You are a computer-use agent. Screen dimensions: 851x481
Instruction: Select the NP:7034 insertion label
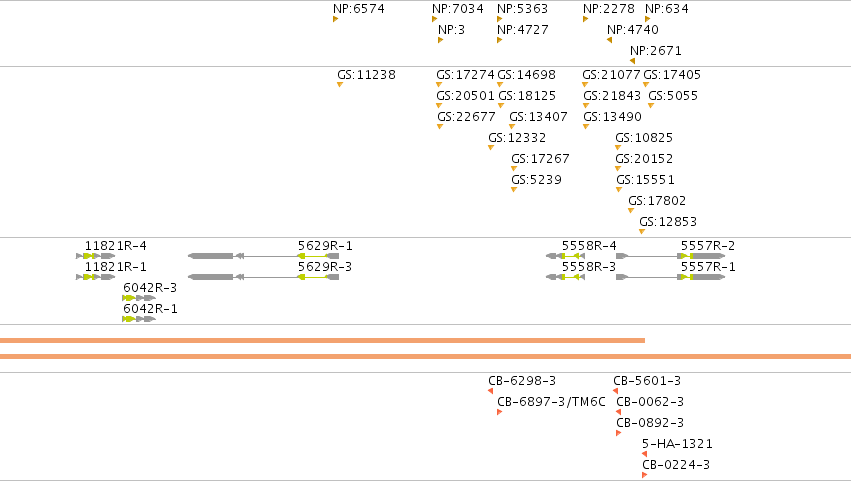[x=458, y=9]
